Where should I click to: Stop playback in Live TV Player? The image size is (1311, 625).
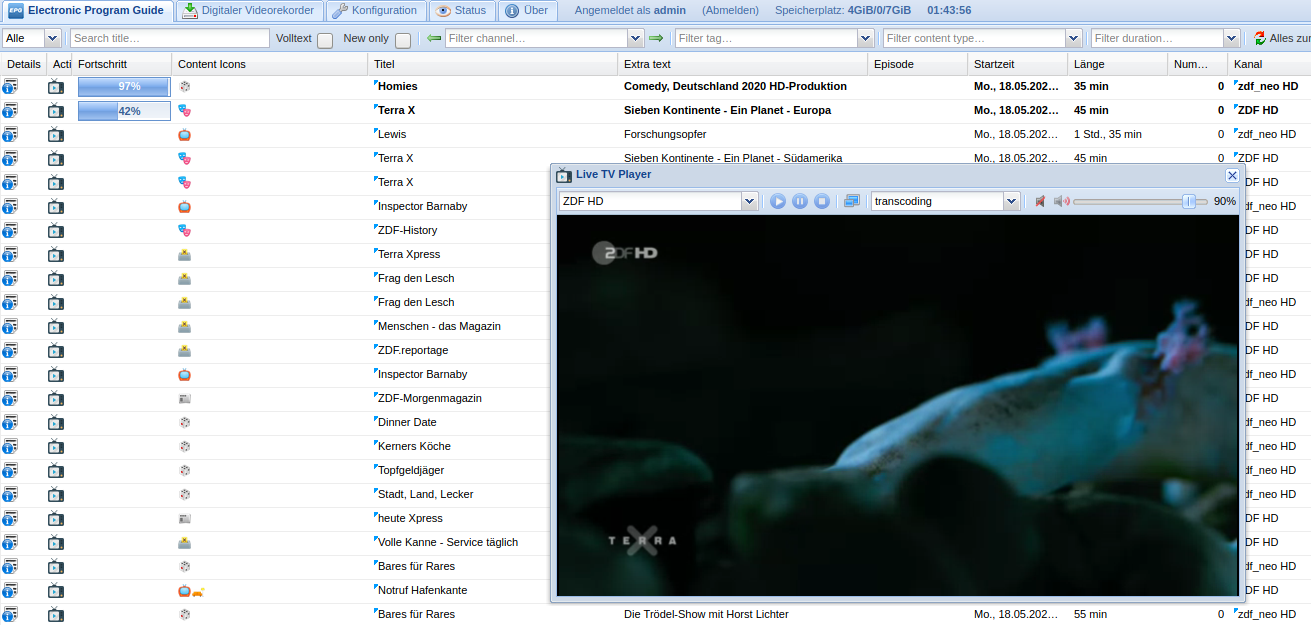[x=821, y=201]
